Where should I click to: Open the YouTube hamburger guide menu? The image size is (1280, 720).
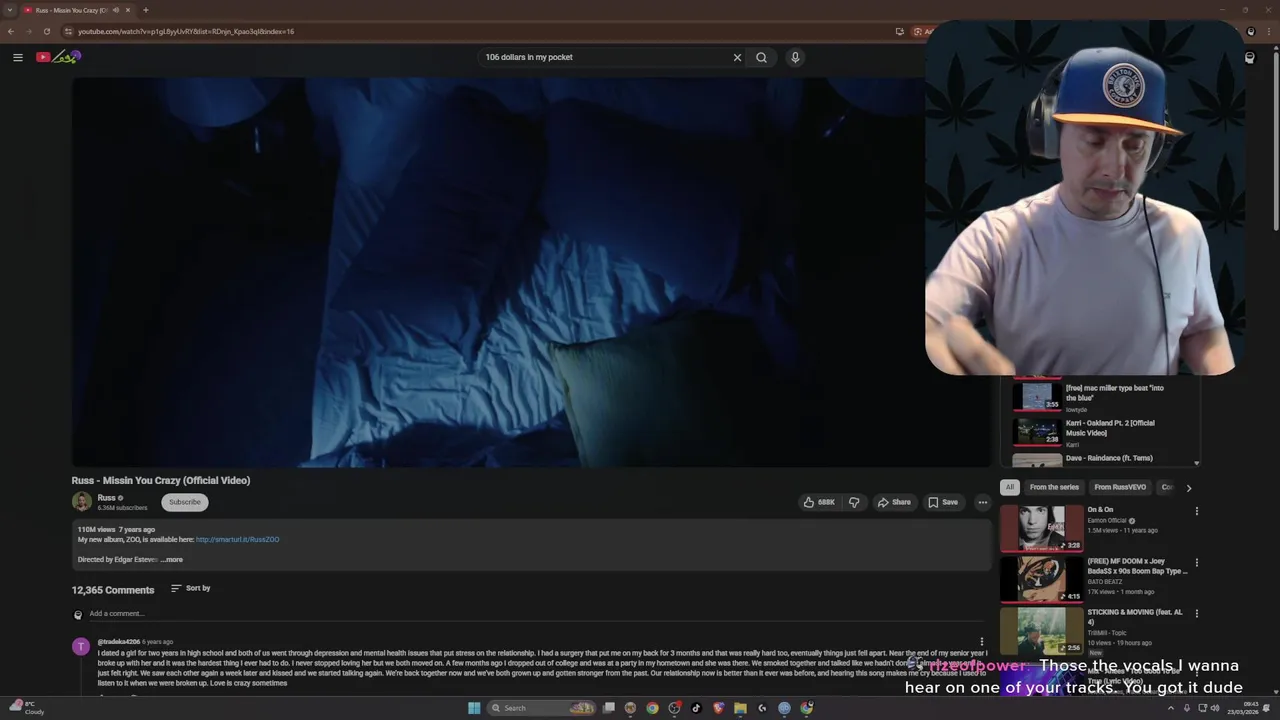point(18,57)
